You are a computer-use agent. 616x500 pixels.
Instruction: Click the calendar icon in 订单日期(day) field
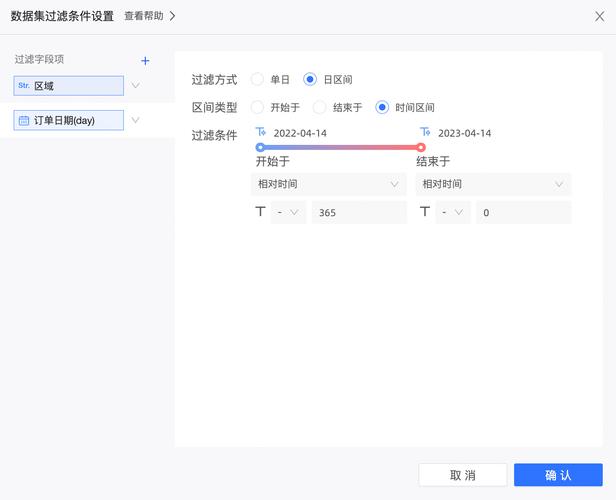point(24,121)
